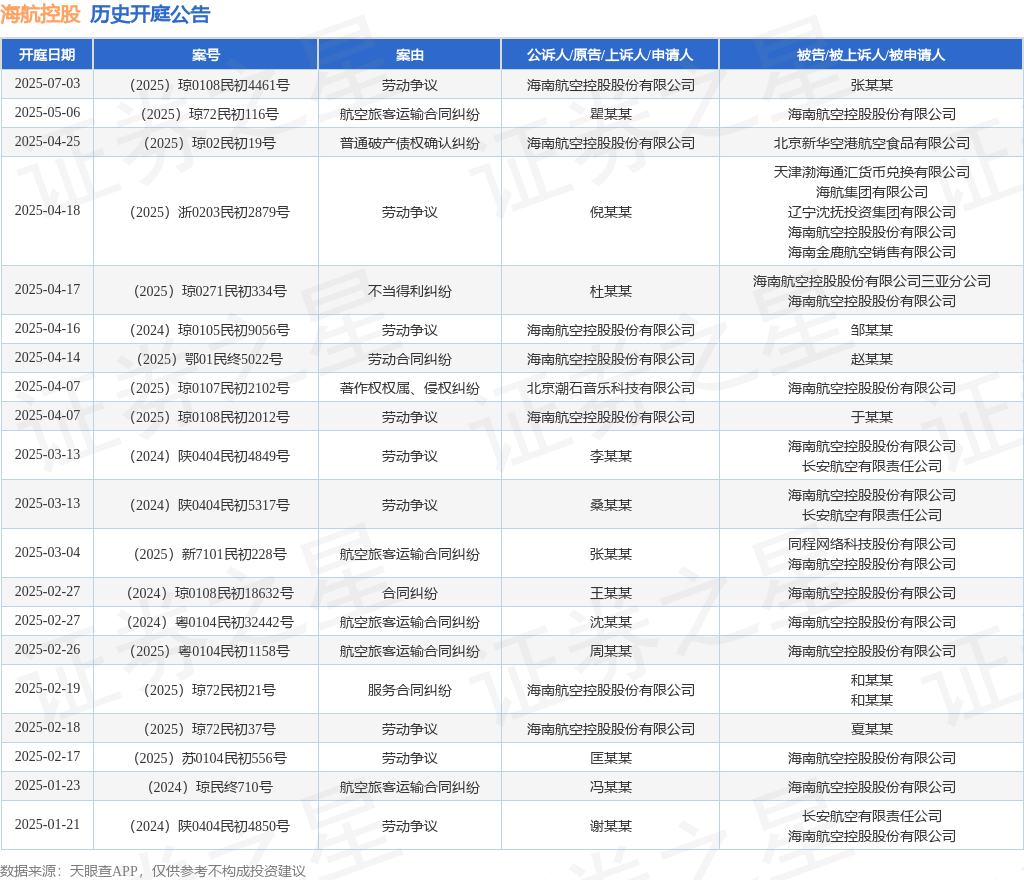Click the date cell 2025-04-14
The width and height of the screenshot is (1024, 880).
click(47, 357)
